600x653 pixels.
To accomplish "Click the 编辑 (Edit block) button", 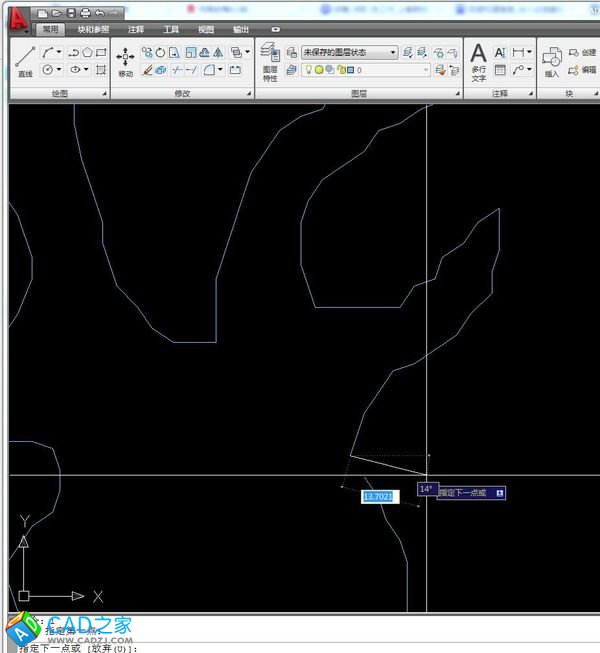I will tap(583, 70).
